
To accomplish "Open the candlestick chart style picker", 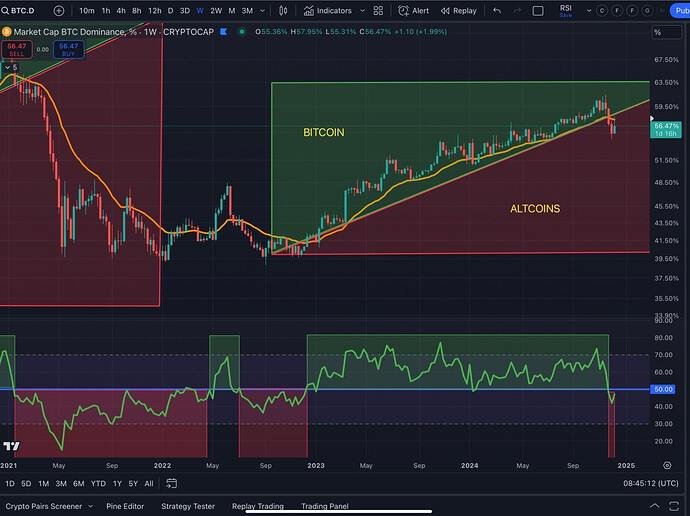I will [x=283, y=11].
